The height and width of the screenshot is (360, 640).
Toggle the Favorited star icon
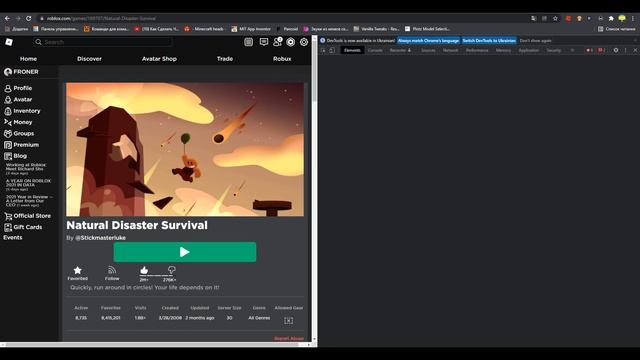tap(78, 270)
